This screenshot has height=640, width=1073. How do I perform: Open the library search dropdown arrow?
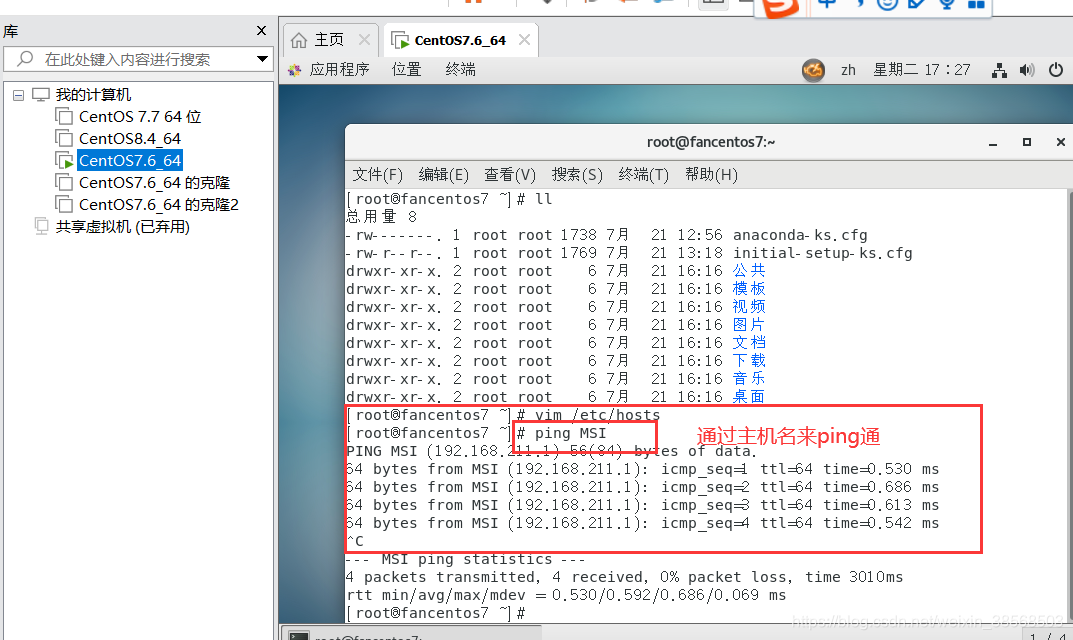[262, 60]
